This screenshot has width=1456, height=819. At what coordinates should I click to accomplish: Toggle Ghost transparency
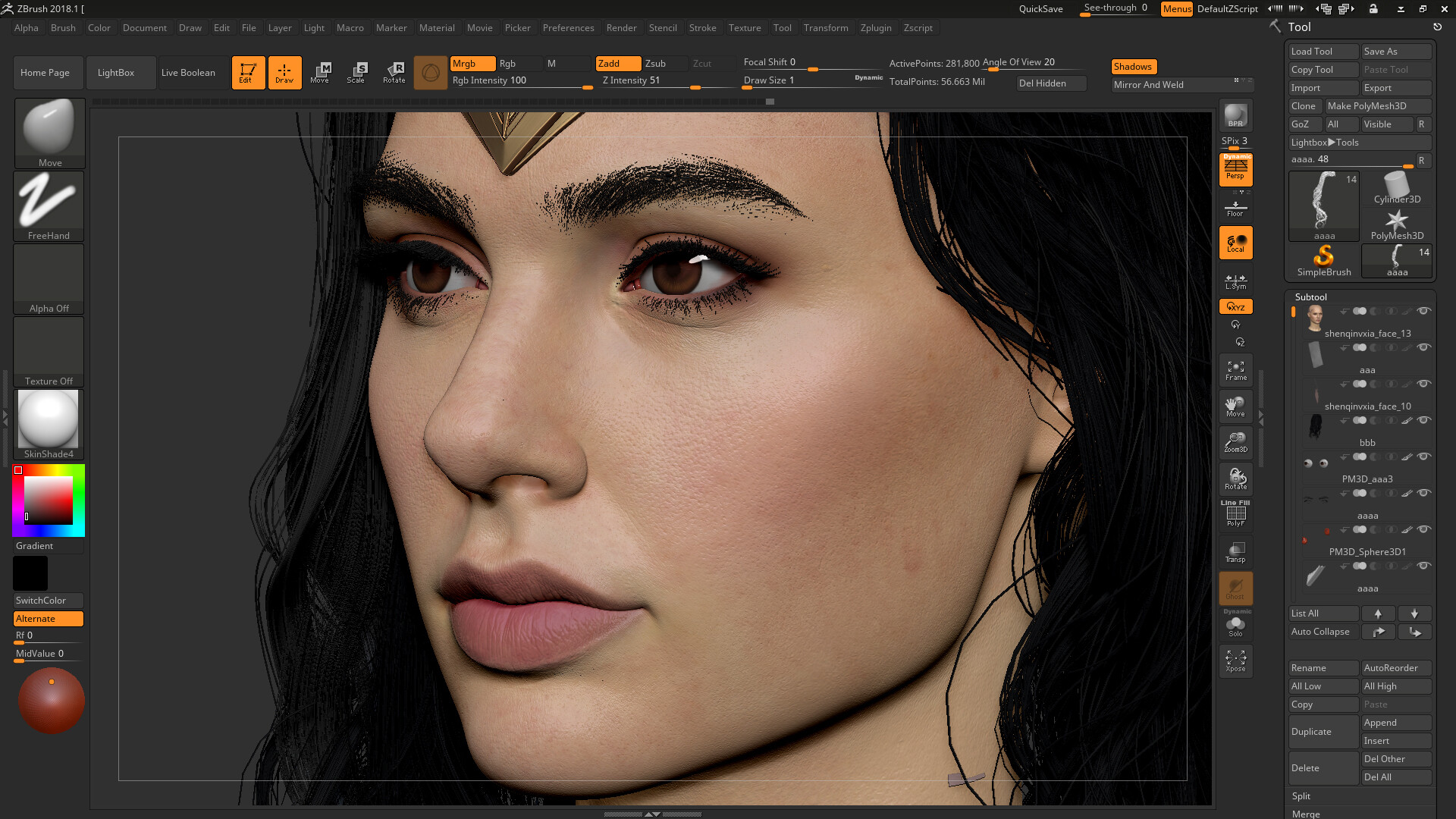[1235, 588]
